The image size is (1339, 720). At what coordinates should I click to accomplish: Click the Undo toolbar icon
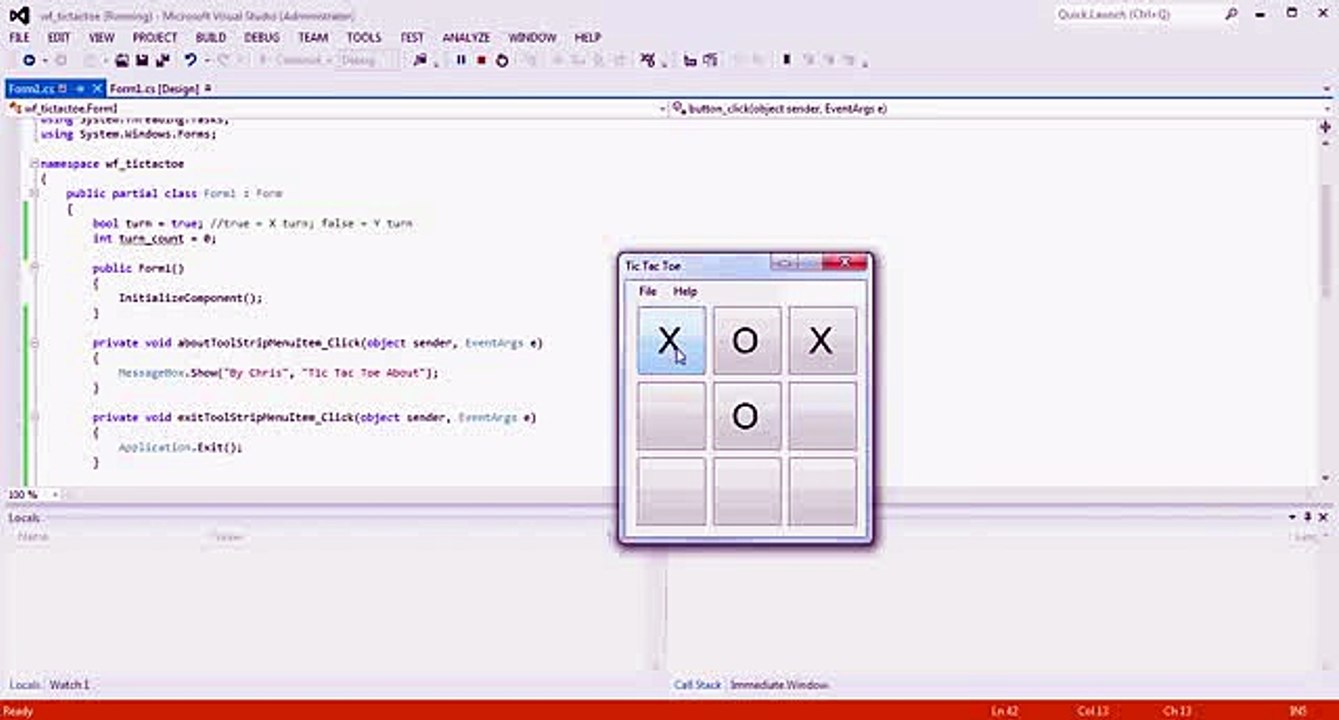(x=189, y=60)
